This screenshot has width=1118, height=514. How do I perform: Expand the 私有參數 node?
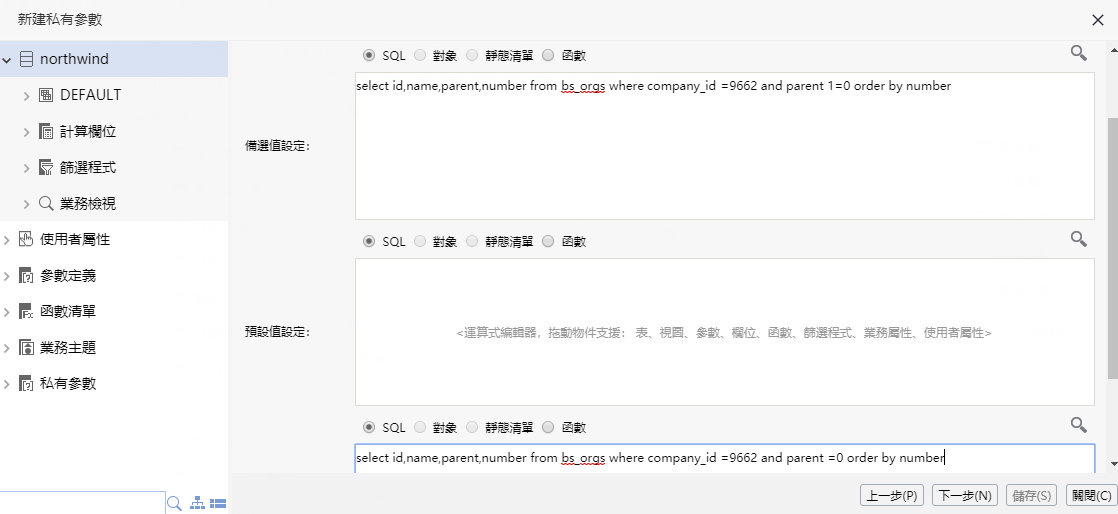point(7,384)
